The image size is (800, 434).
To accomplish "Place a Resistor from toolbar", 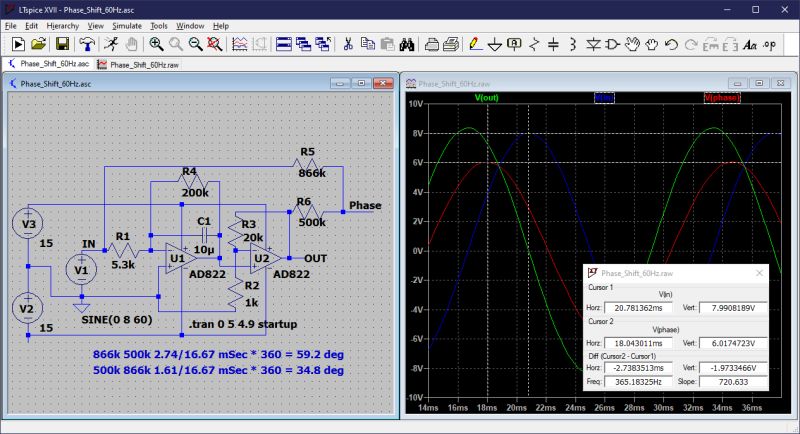I will pos(534,44).
